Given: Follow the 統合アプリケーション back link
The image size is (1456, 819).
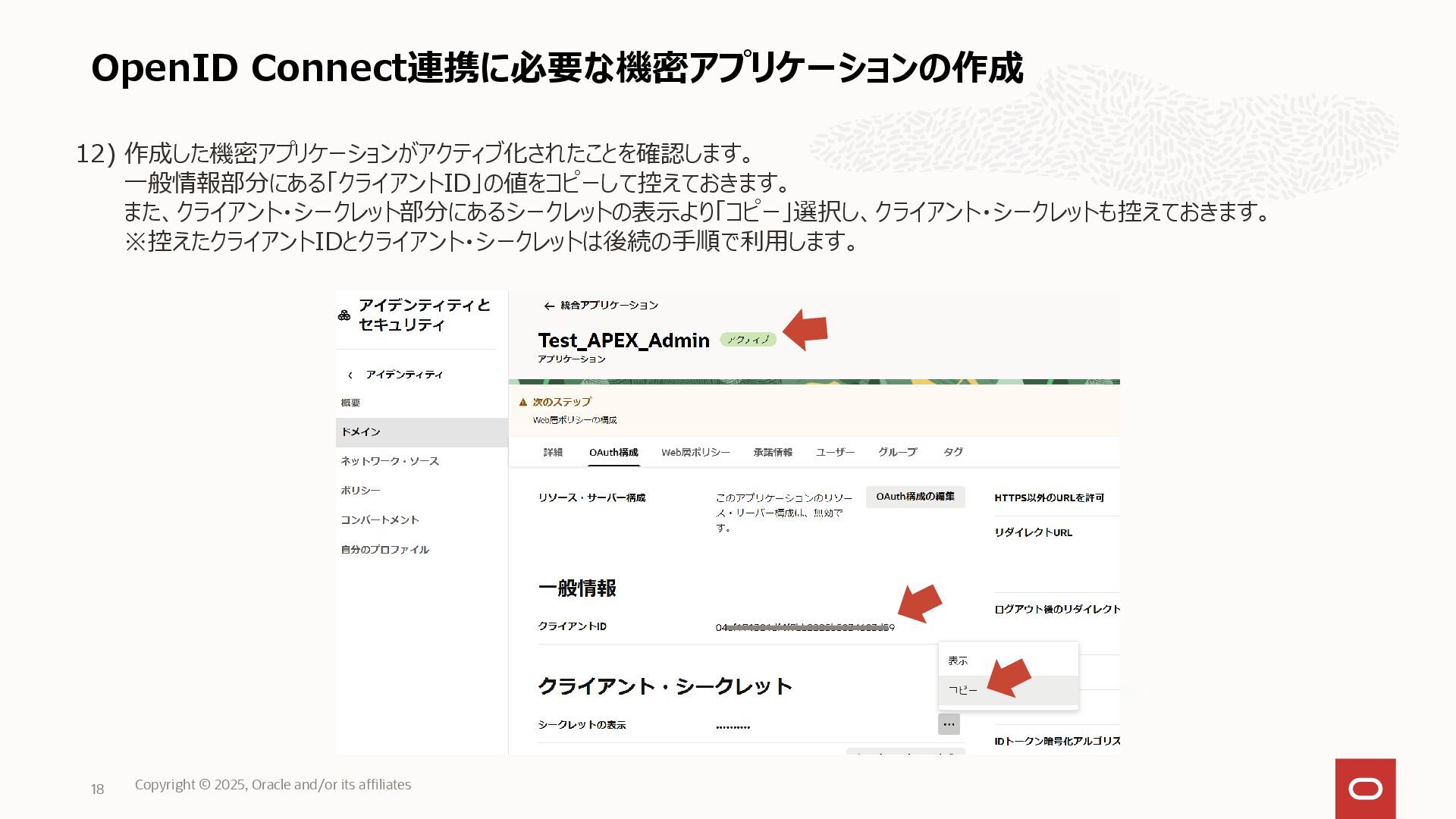Looking at the screenshot, I should click(609, 306).
